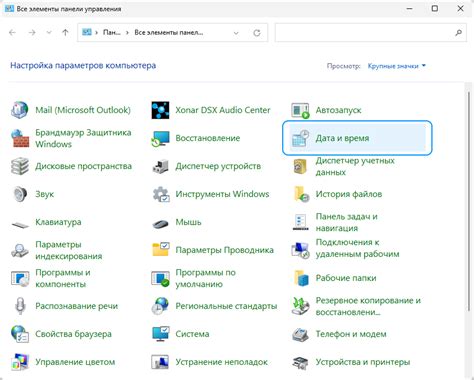Click the Back navigation arrow

pos(12,33)
